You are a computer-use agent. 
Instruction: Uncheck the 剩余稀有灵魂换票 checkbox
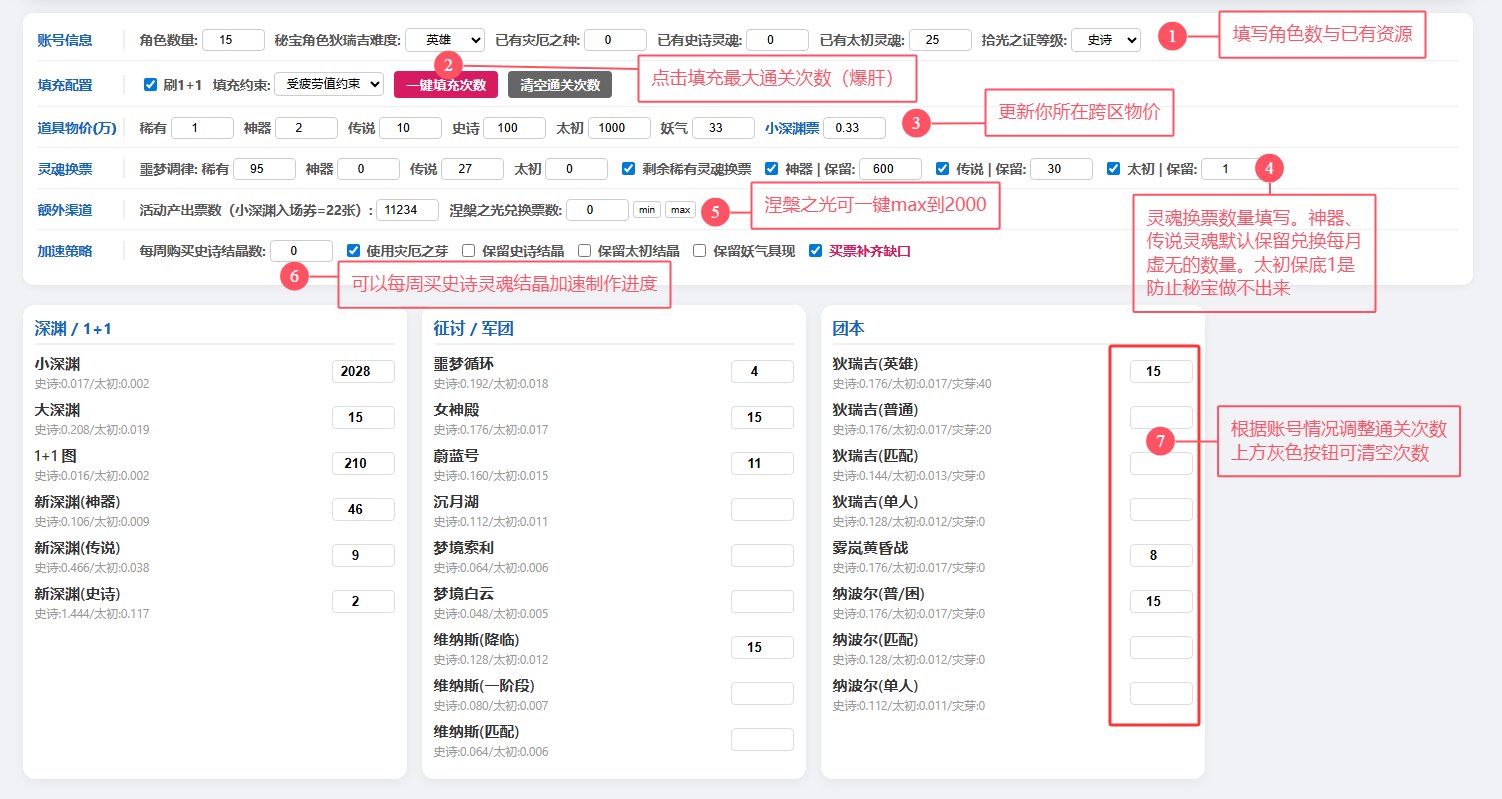[627, 169]
